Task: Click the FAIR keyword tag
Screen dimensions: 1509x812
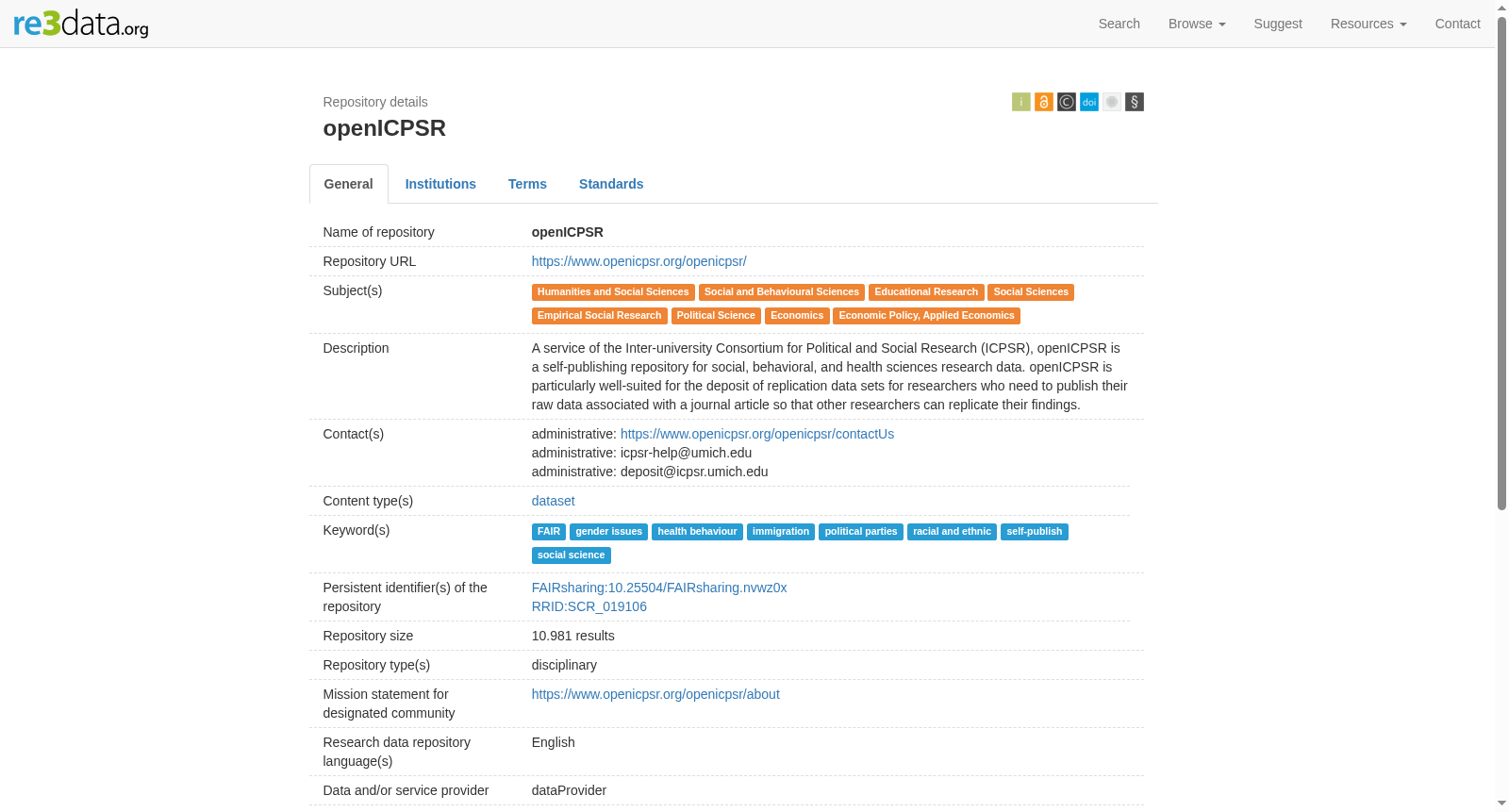Action: point(549,532)
